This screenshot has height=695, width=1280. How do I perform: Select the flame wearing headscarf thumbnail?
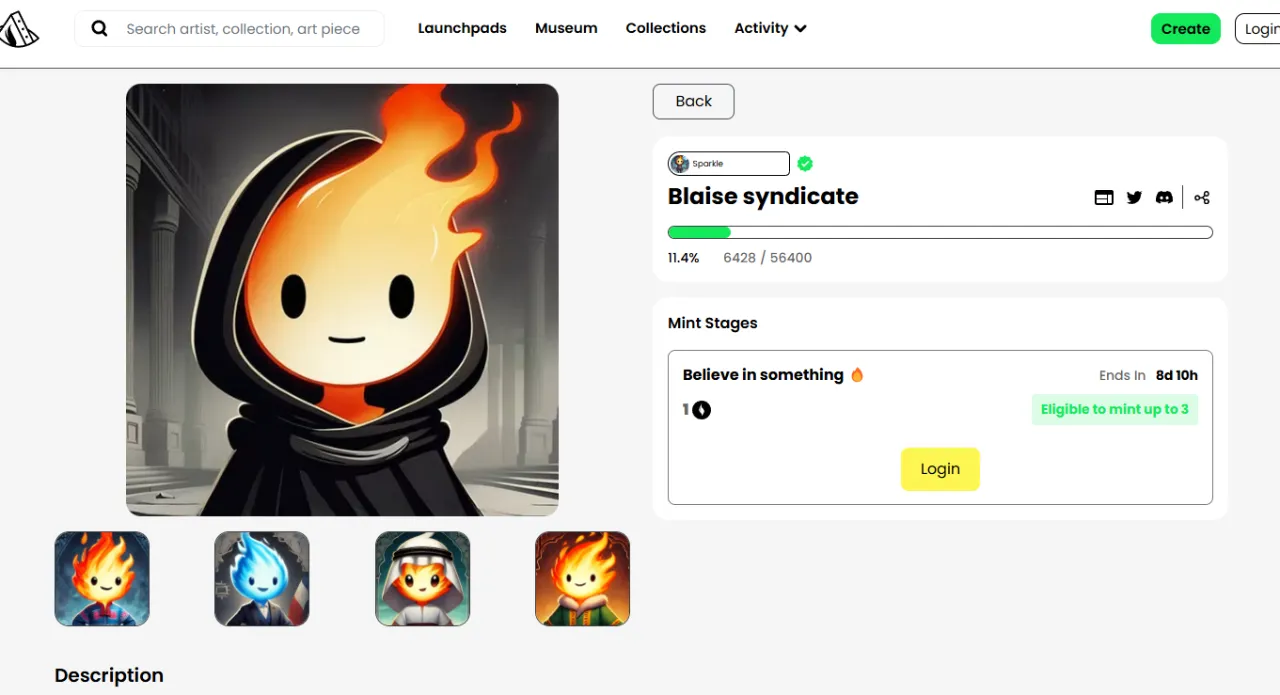tap(422, 579)
